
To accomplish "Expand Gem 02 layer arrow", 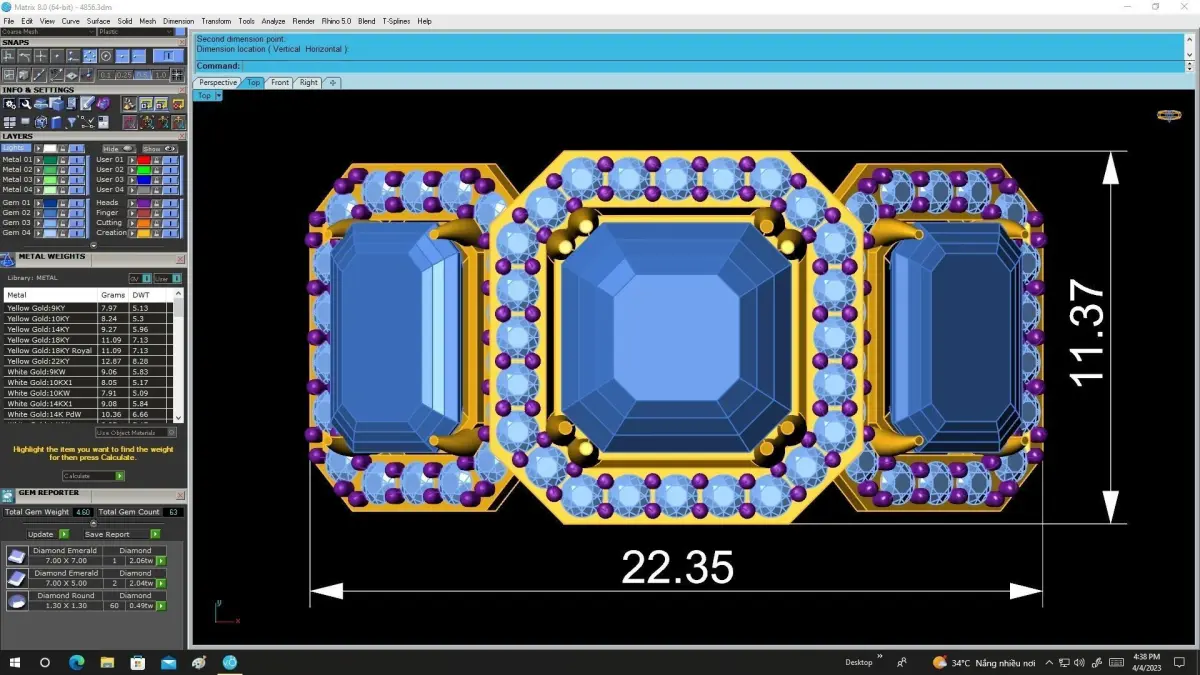I will click(x=38, y=213).
